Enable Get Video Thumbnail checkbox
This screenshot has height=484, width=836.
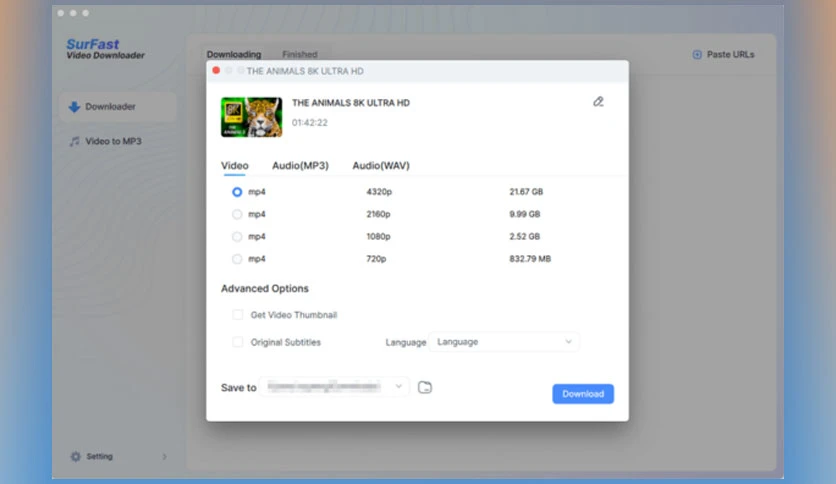[x=238, y=314]
